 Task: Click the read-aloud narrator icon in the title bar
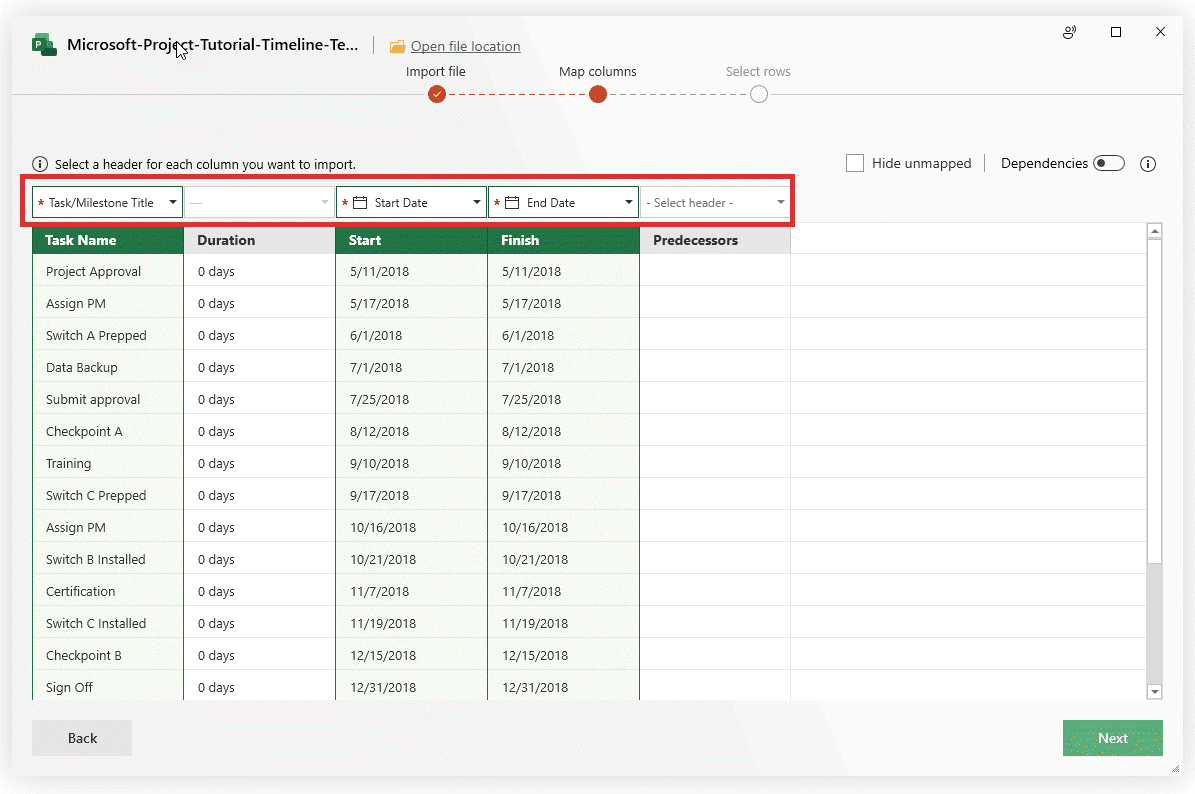1069,32
